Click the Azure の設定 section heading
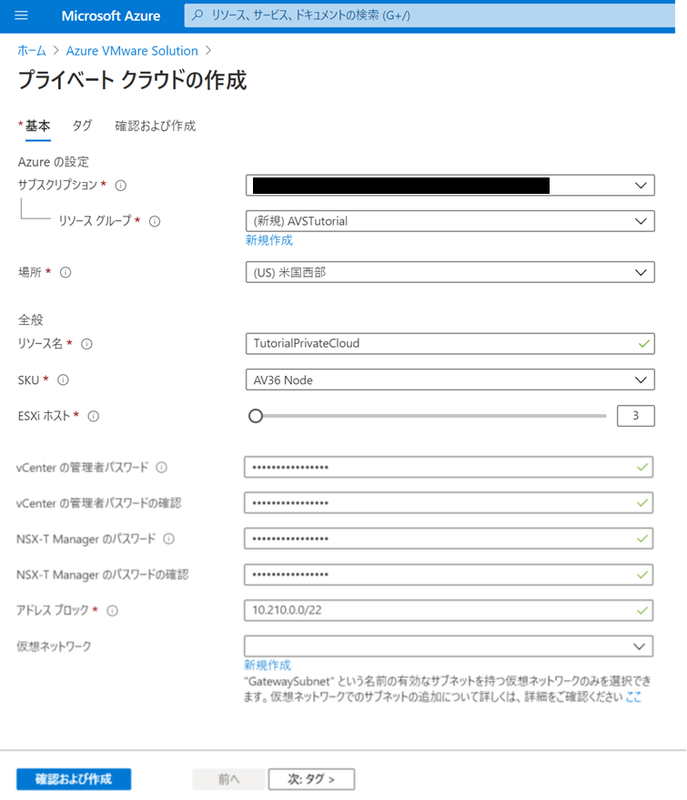The width and height of the screenshot is (687, 800). click(x=54, y=162)
